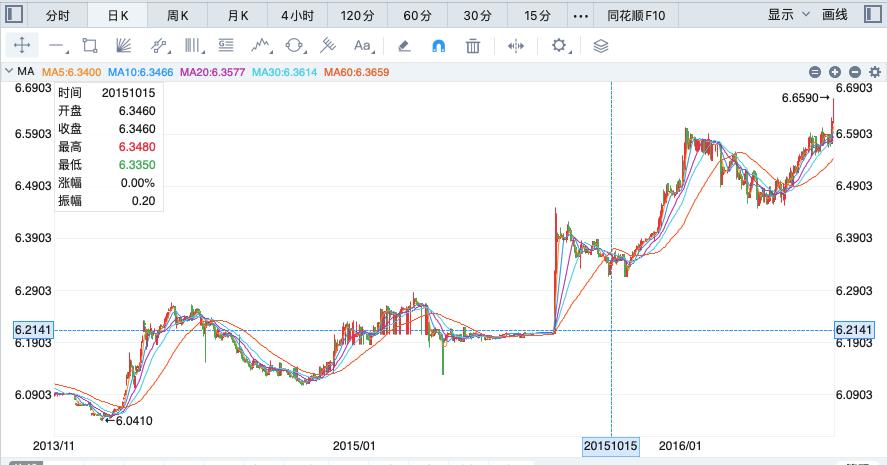Image resolution: width=887 pixels, height=465 pixels.
Task: Select the rectangle shape tool
Action: [x=89, y=46]
